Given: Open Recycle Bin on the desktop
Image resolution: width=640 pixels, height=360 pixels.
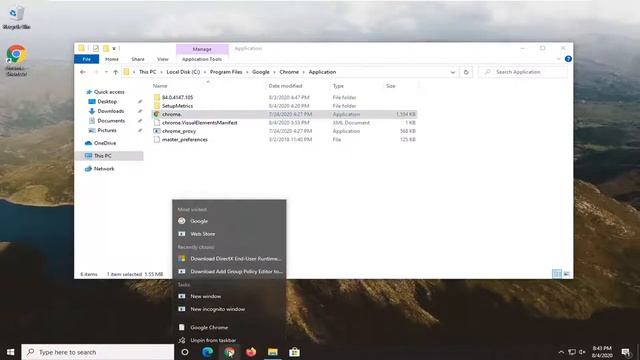Looking at the screenshot, I should (x=16, y=17).
